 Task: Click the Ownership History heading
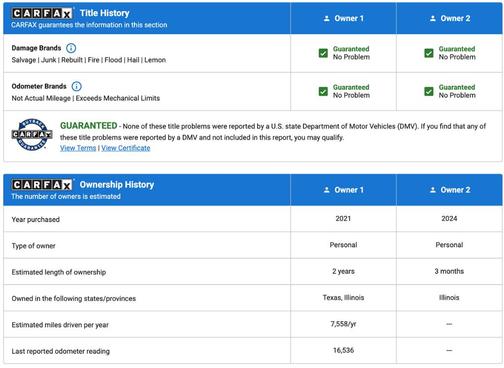point(117,185)
